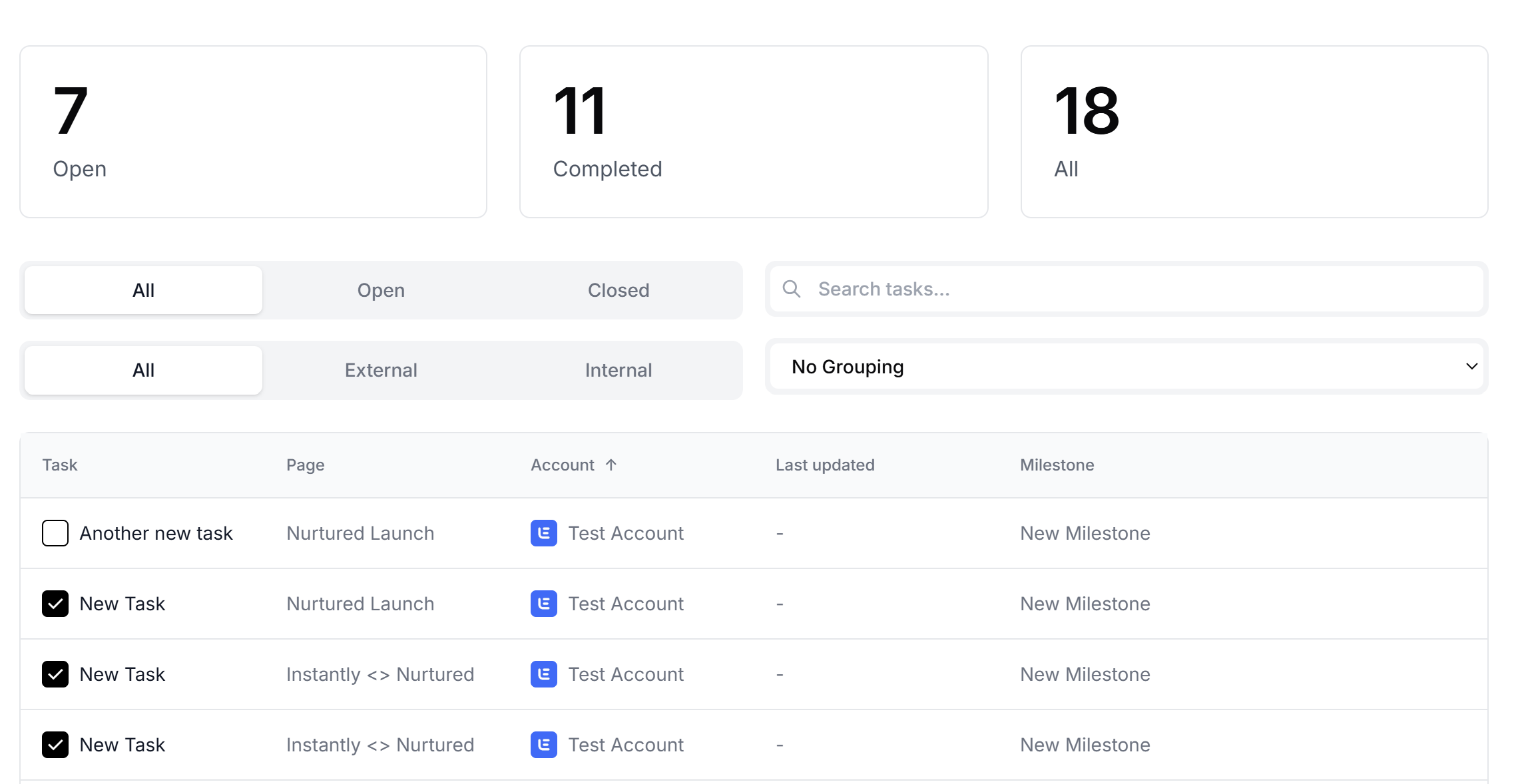Check the Another new task checkbox
1518x784 pixels.
click(55, 533)
